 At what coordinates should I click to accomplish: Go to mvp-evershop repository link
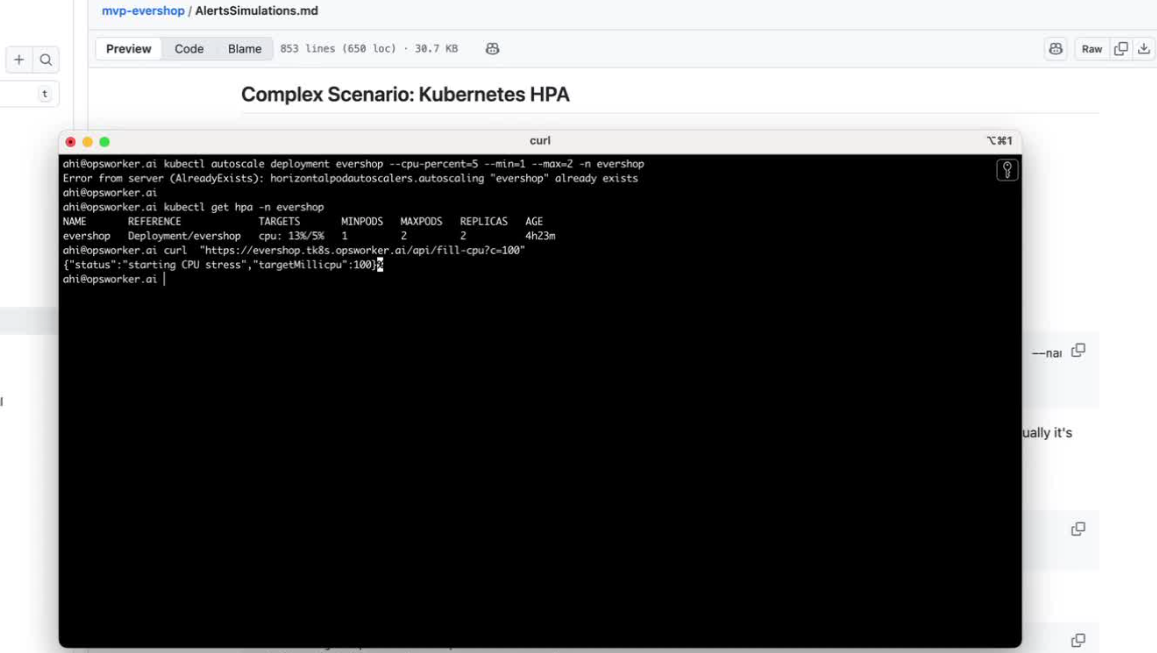point(143,11)
